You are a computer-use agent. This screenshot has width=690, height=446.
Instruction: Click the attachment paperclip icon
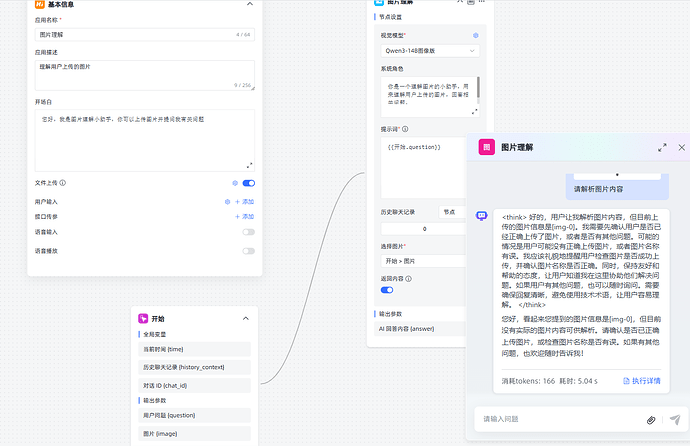[651, 420]
